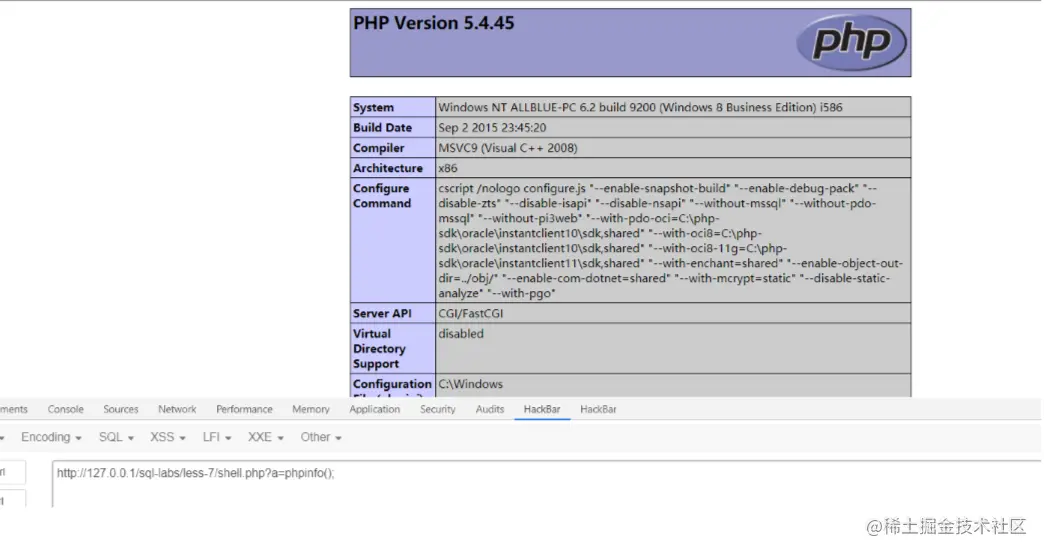Screen dimensions: 1044x554
Task: Click the PHP logo in header
Action: coord(851,42)
